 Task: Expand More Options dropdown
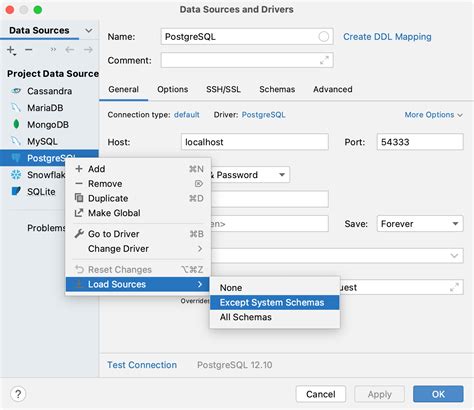click(433, 115)
